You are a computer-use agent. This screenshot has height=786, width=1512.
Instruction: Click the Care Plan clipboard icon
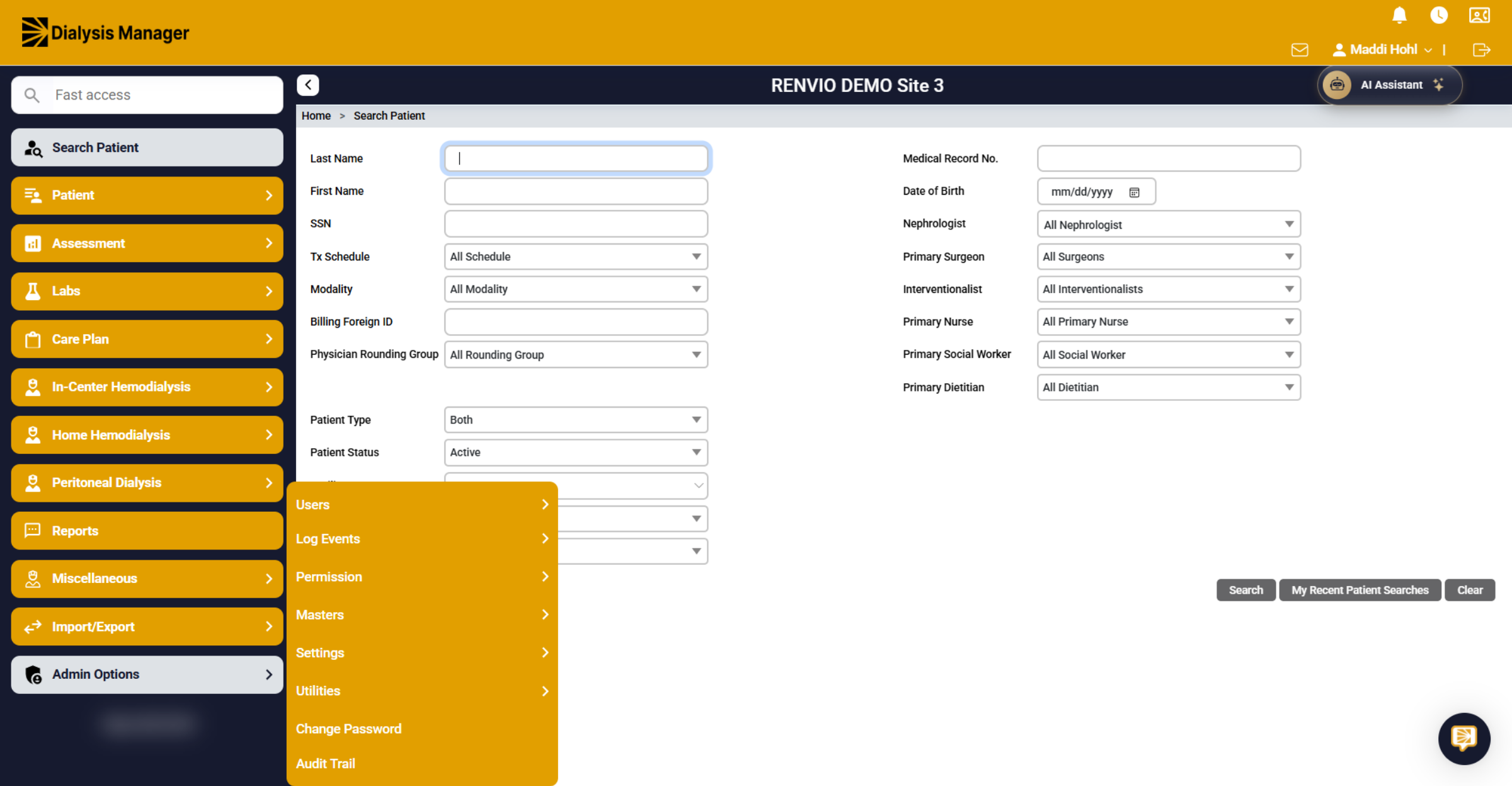(x=33, y=339)
